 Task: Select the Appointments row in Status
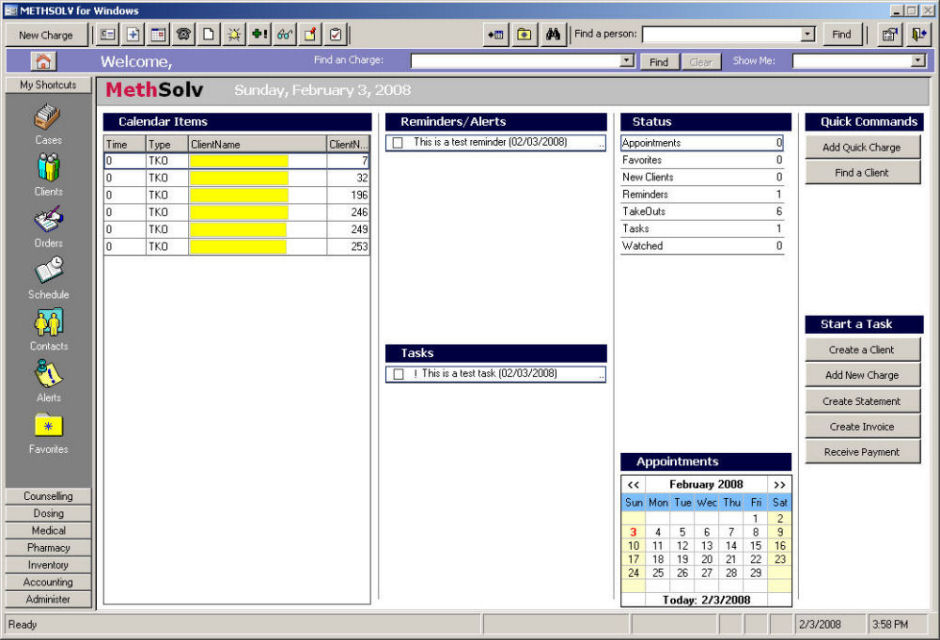pos(702,143)
